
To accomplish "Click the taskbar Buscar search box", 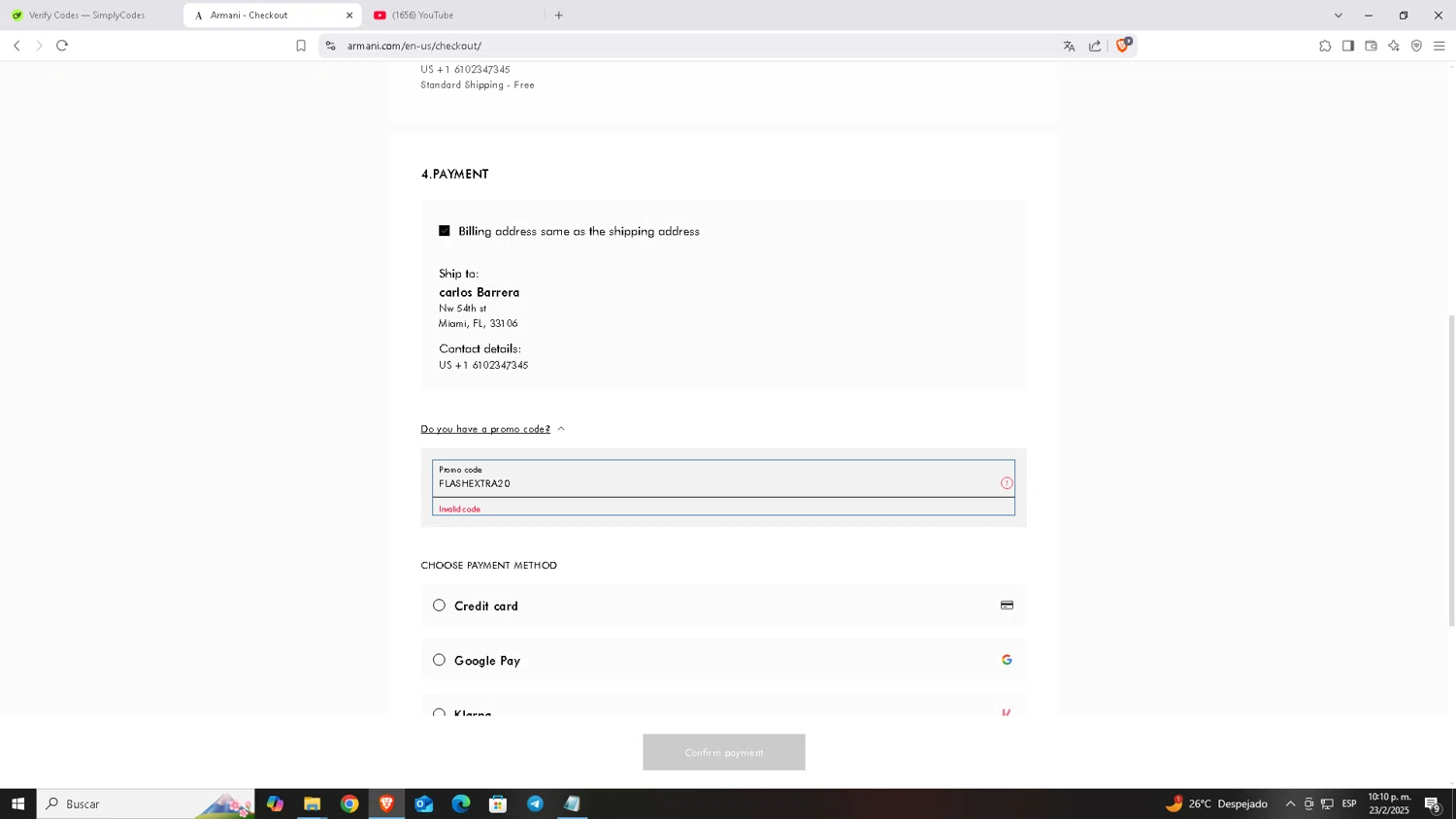I will (146, 803).
